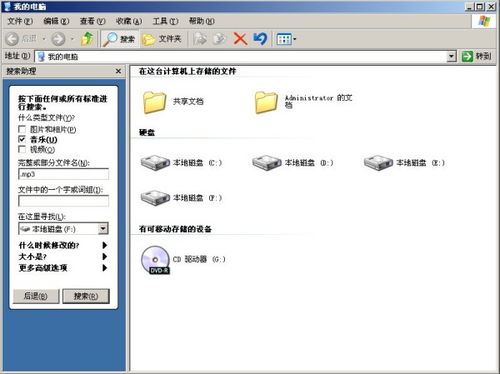The image size is (500, 374).
Task: Select the Administrator 的文档 folder
Action: (303, 102)
